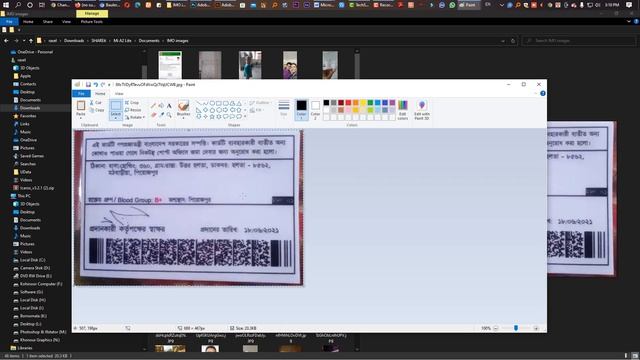Open Explorer recent locations dropdown arrow
Viewport: 640px width, 360px height.
[x=24, y=41]
